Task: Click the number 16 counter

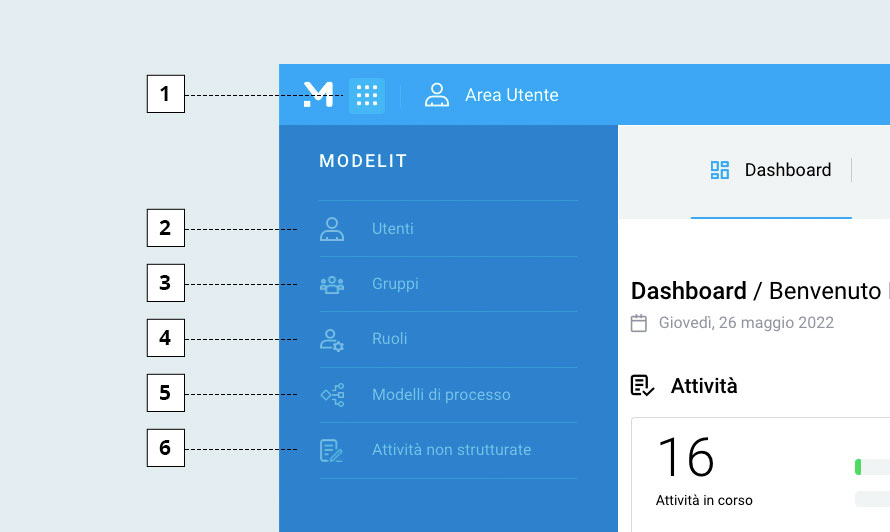Action: click(686, 457)
